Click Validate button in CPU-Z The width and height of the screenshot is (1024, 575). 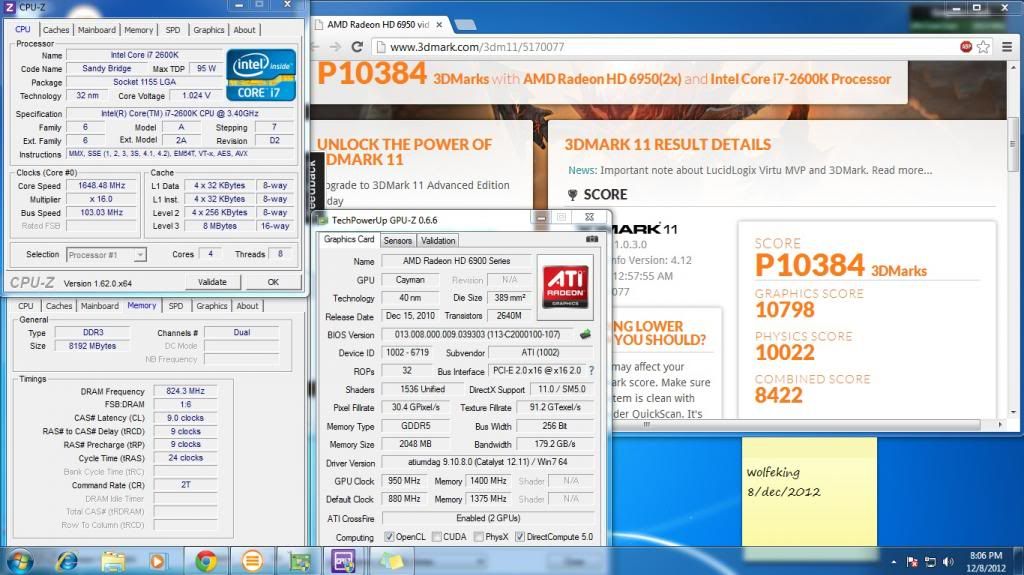pos(212,282)
